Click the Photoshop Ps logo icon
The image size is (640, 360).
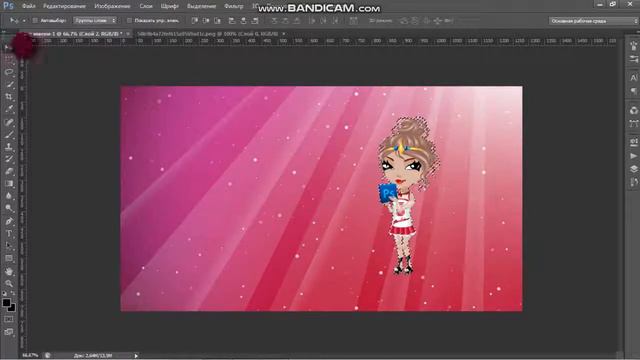tap(8, 6)
